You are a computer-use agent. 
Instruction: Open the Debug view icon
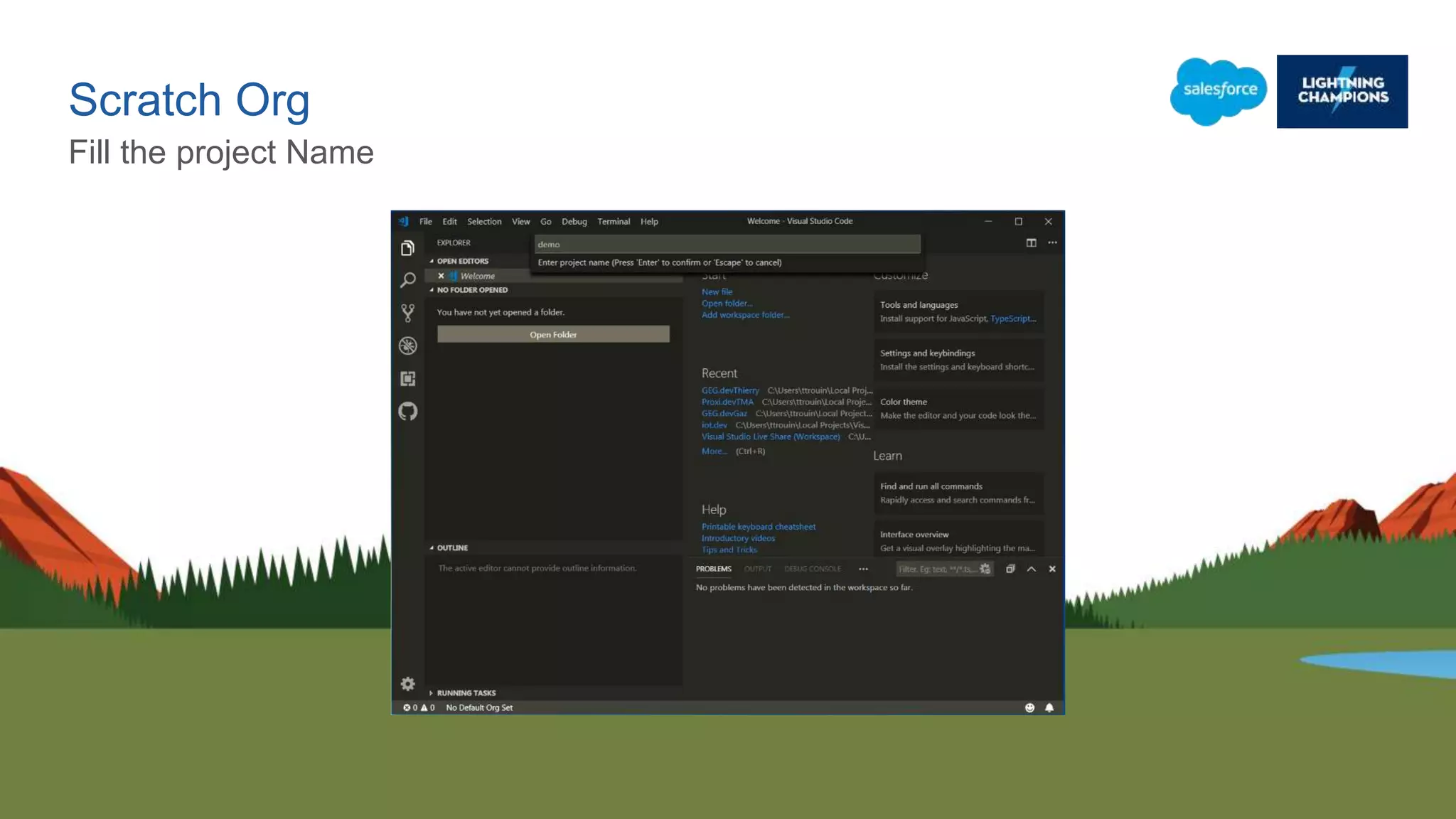[407, 346]
